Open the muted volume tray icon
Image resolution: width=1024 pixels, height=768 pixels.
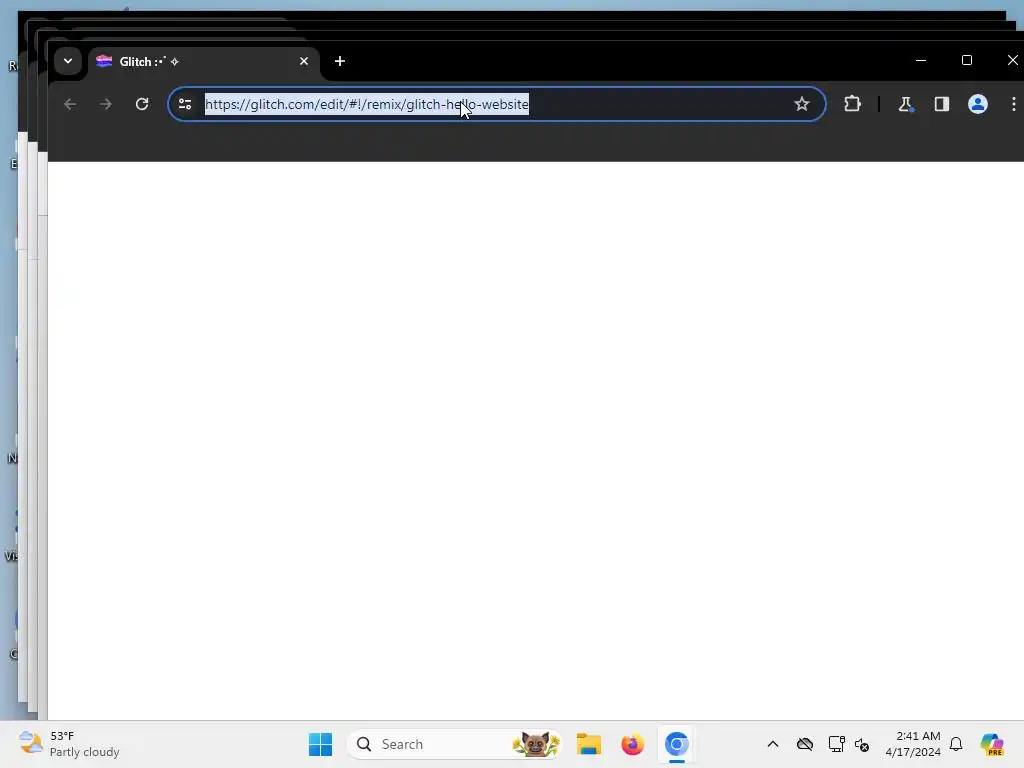coord(862,744)
